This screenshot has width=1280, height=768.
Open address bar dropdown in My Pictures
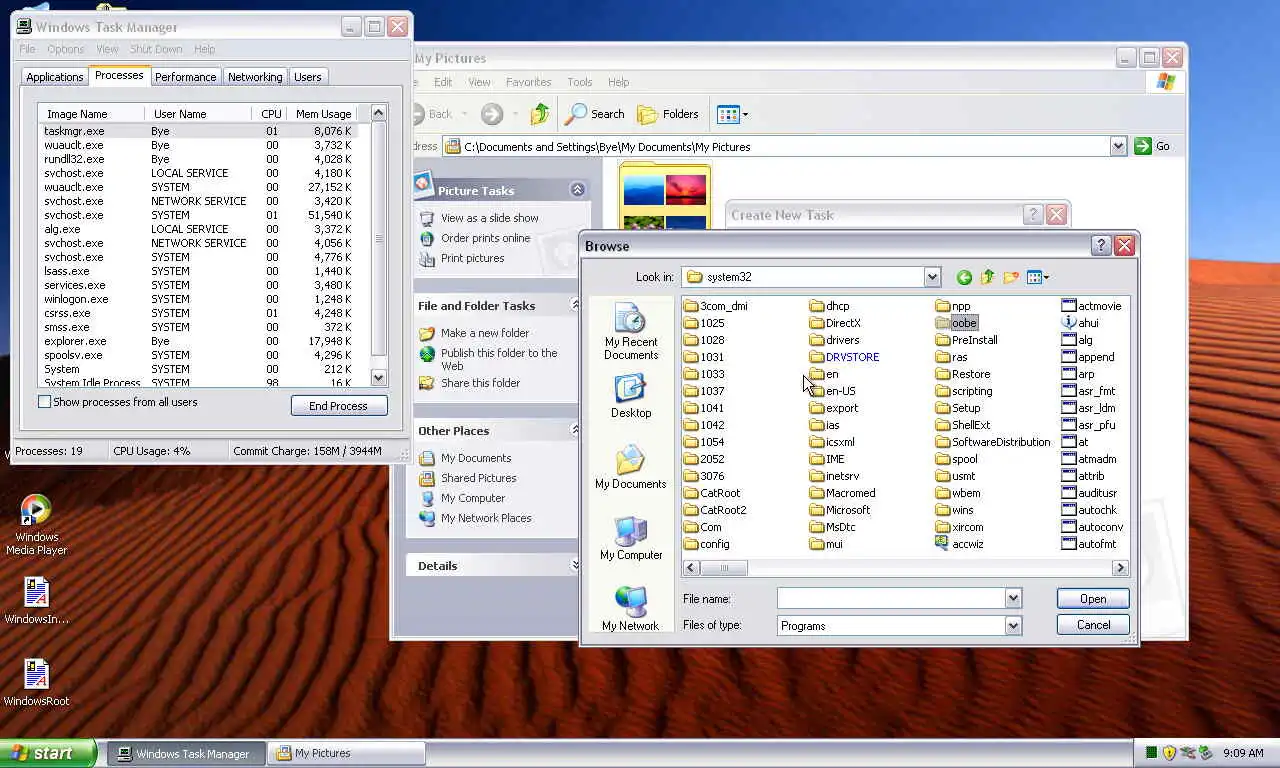point(1118,146)
